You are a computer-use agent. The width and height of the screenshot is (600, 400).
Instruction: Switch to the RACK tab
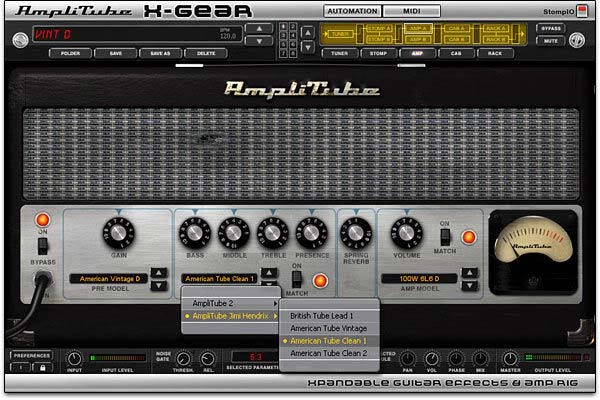495,53
